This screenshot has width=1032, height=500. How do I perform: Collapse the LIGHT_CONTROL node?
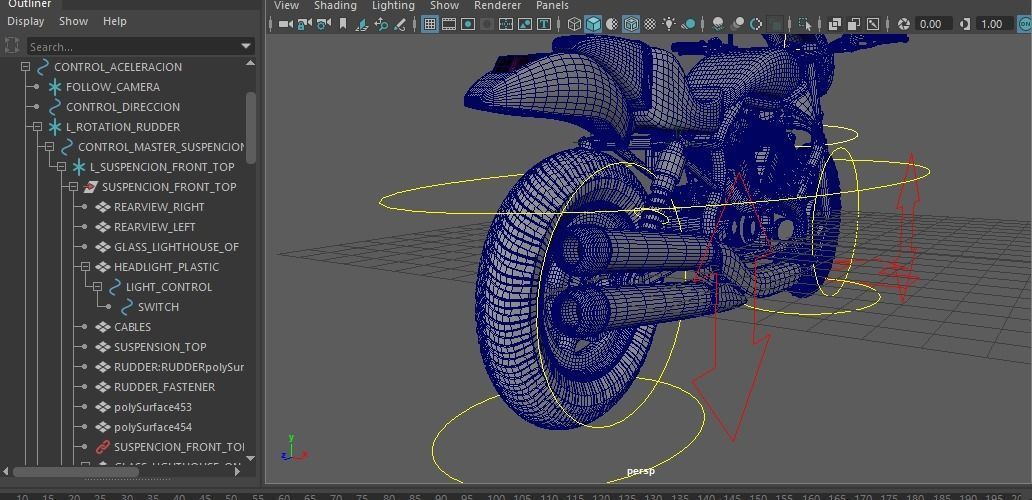tap(97, 287)
